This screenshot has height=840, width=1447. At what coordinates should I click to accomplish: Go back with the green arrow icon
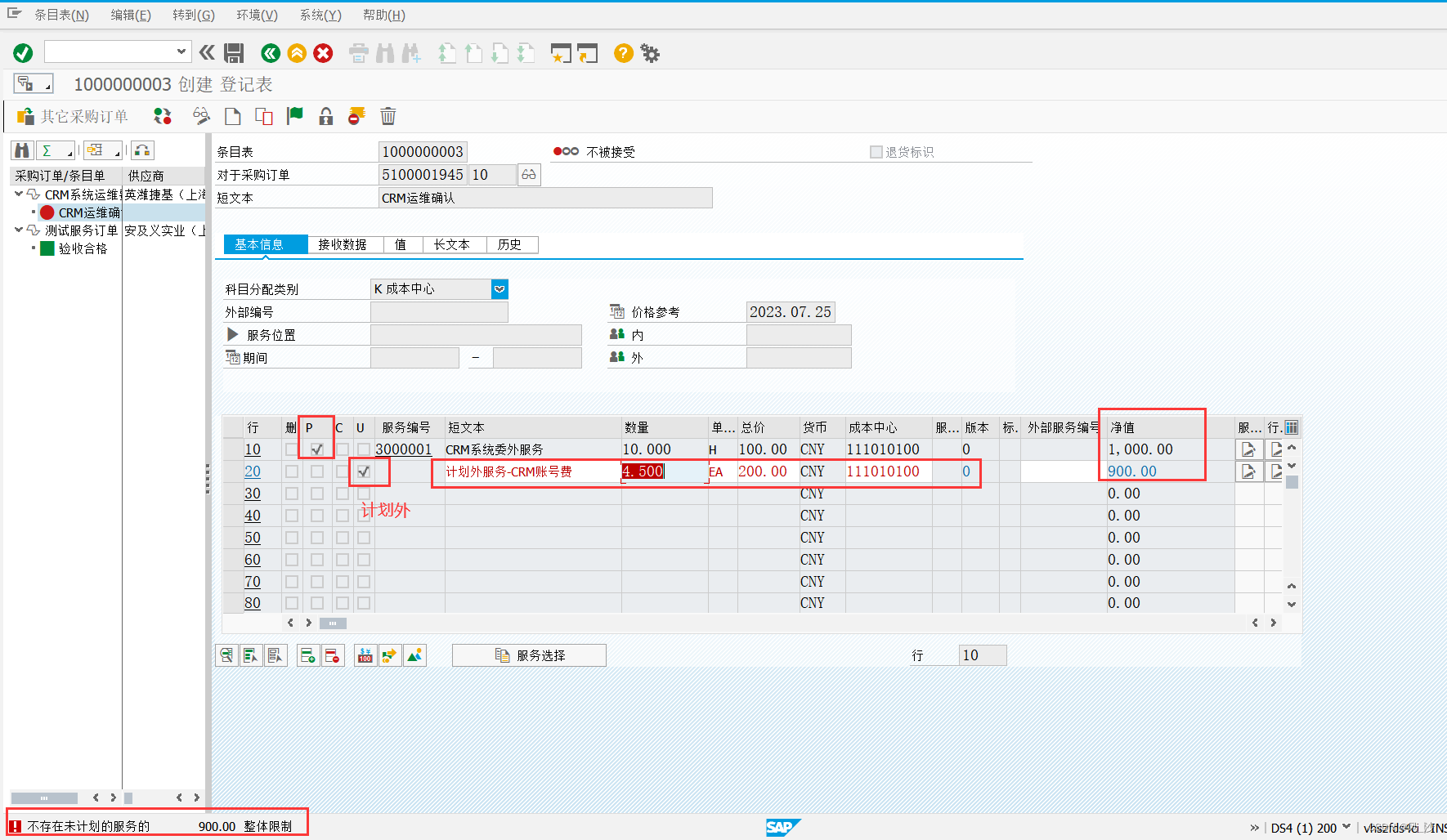[271, 53]
